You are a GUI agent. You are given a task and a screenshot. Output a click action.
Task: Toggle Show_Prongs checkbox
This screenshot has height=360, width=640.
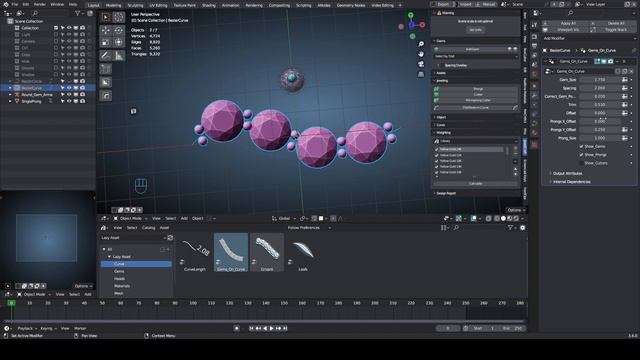pyautogui.click(x=581, y=155)
